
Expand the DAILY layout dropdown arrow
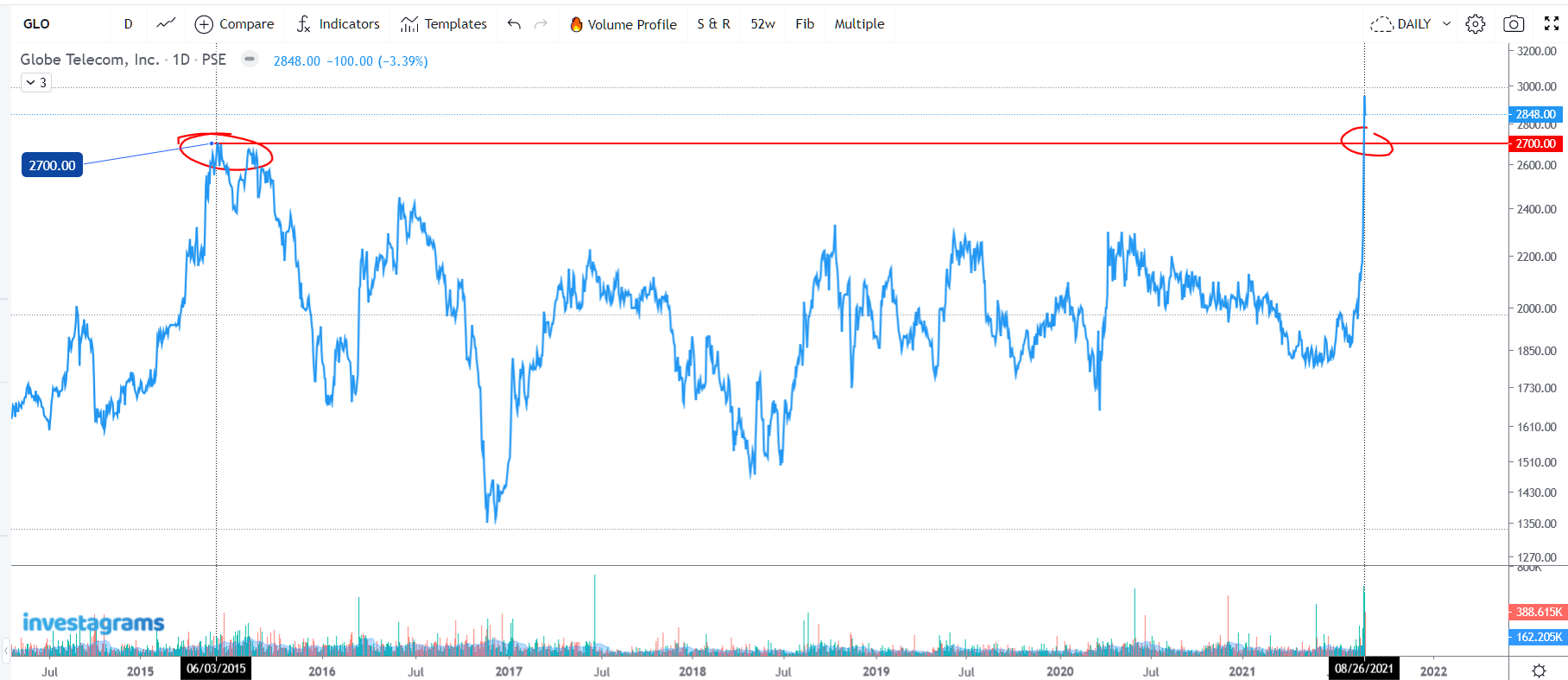pos(1447,24)
